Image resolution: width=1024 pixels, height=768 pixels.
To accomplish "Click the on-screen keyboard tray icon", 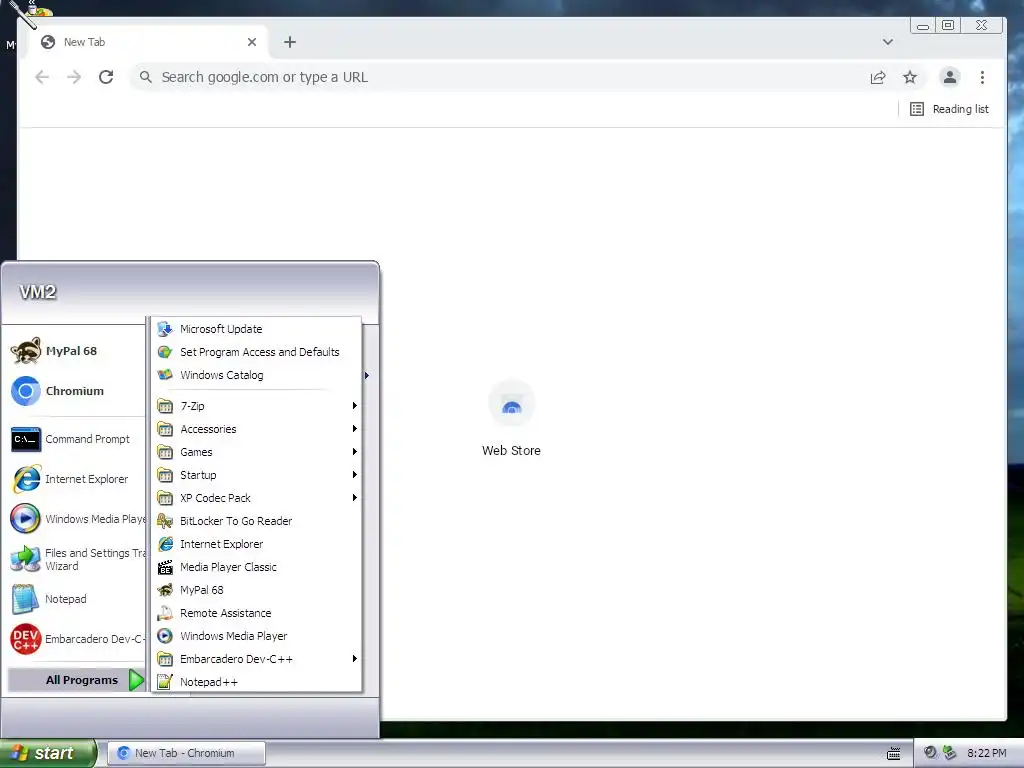I will (894, 754).
